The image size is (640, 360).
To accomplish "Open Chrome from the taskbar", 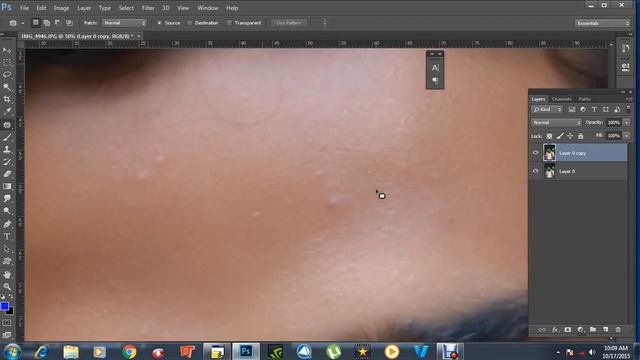I will [x=129, y=351].
